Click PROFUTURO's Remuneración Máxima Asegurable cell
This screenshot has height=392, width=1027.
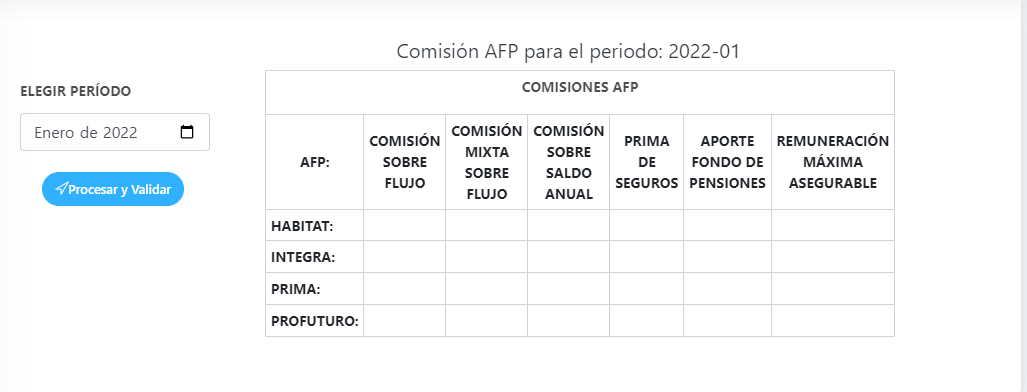832,321
